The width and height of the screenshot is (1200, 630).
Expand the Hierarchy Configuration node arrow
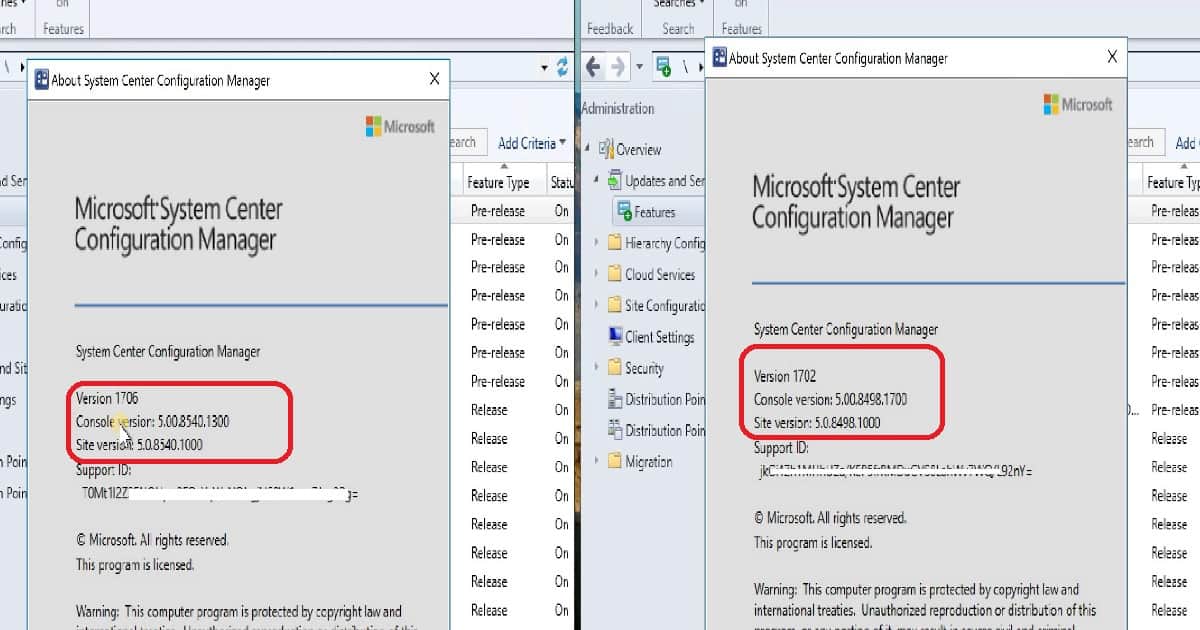coord(598,243)
